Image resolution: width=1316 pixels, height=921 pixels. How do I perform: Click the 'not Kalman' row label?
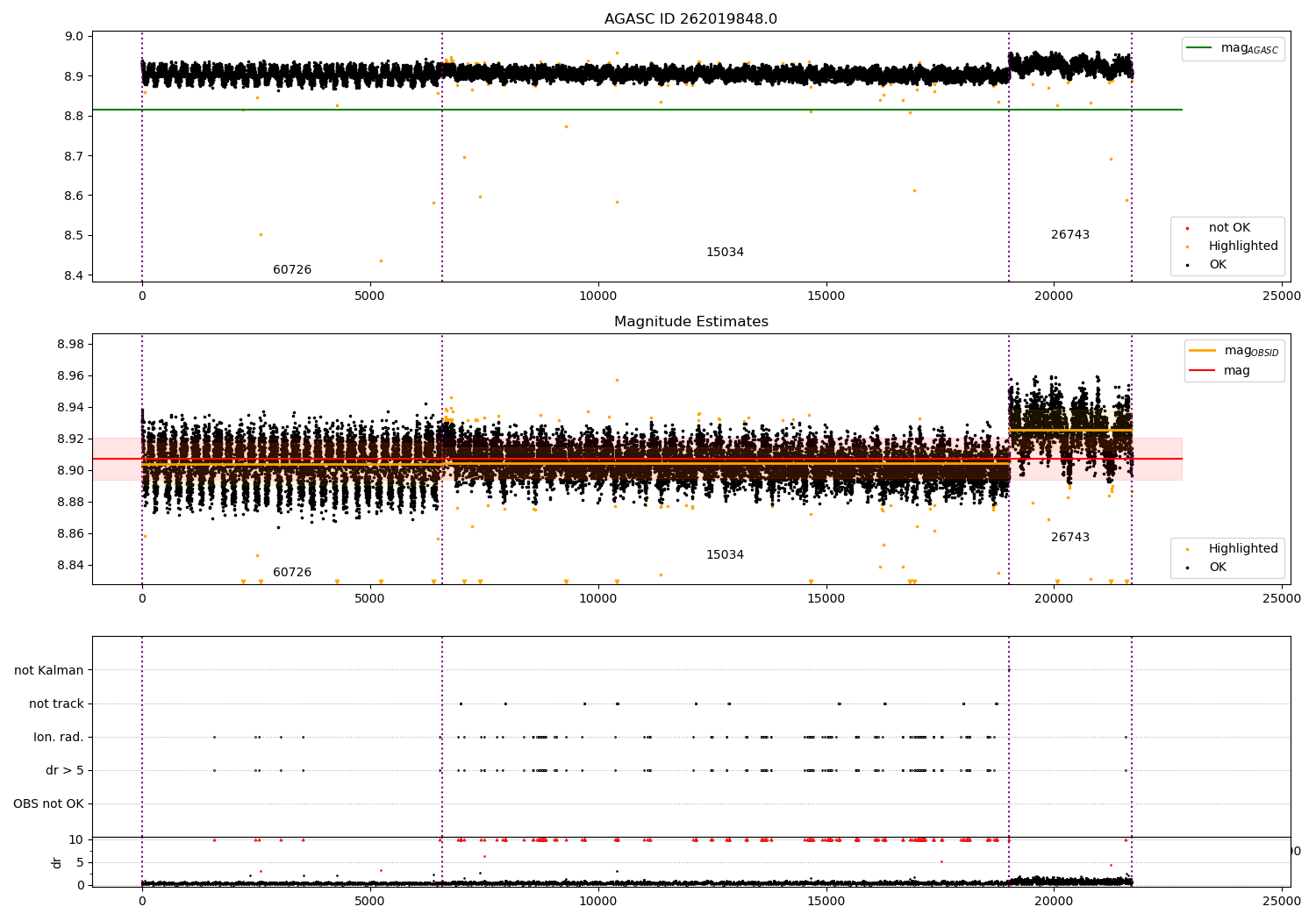(x=49, y=671)
